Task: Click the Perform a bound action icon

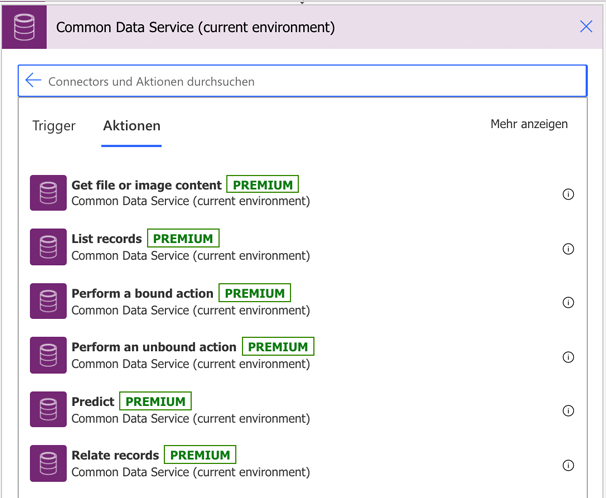Action: coord(48,301)
